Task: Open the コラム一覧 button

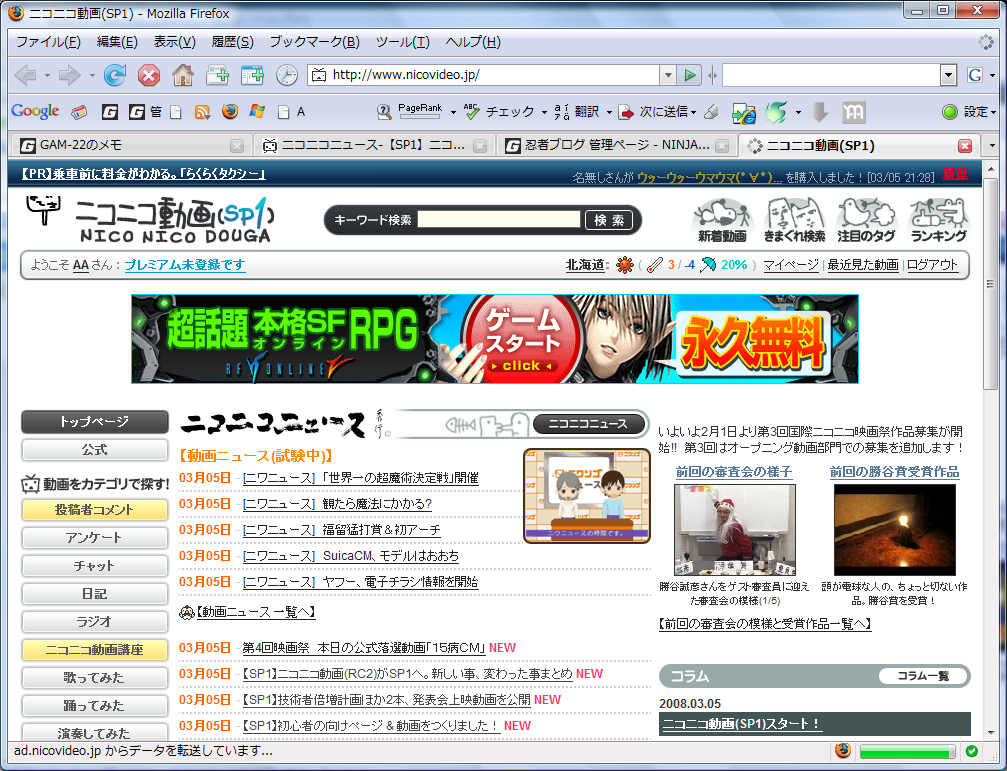Action: [x=923, y=676]
